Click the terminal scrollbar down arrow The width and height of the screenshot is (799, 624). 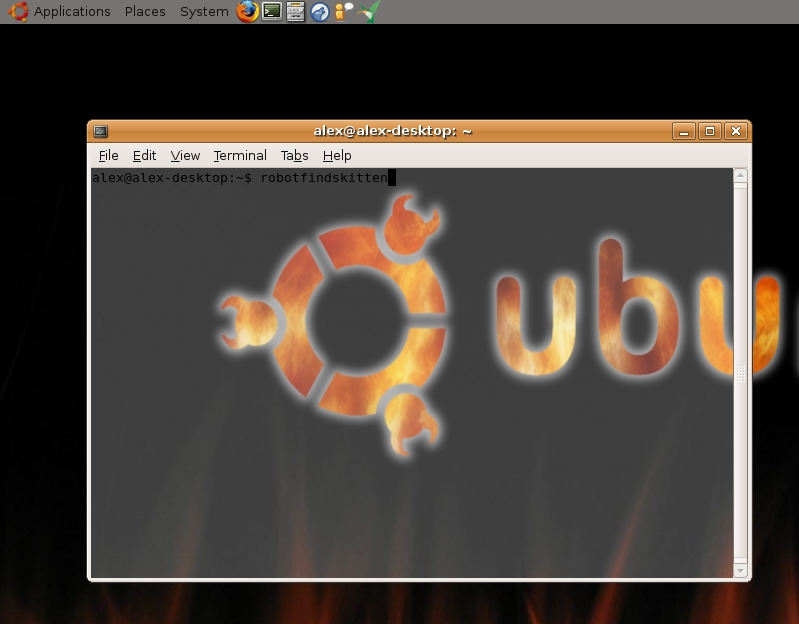pyautogui.click(x=740, y=571)
